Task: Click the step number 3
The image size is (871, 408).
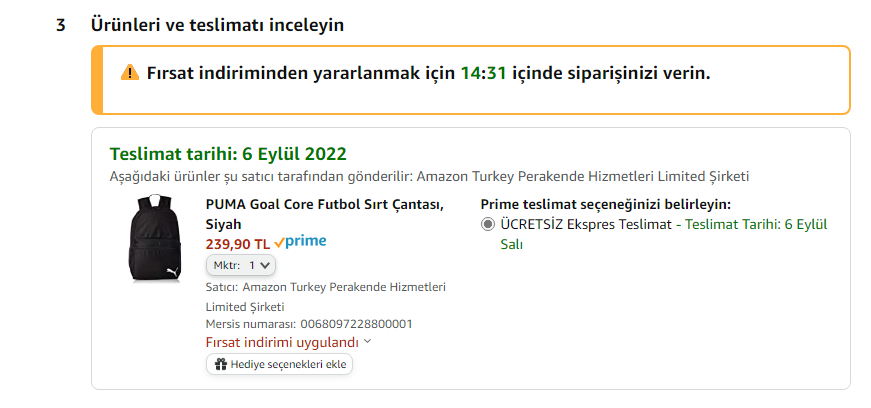Action: (61, 24)
